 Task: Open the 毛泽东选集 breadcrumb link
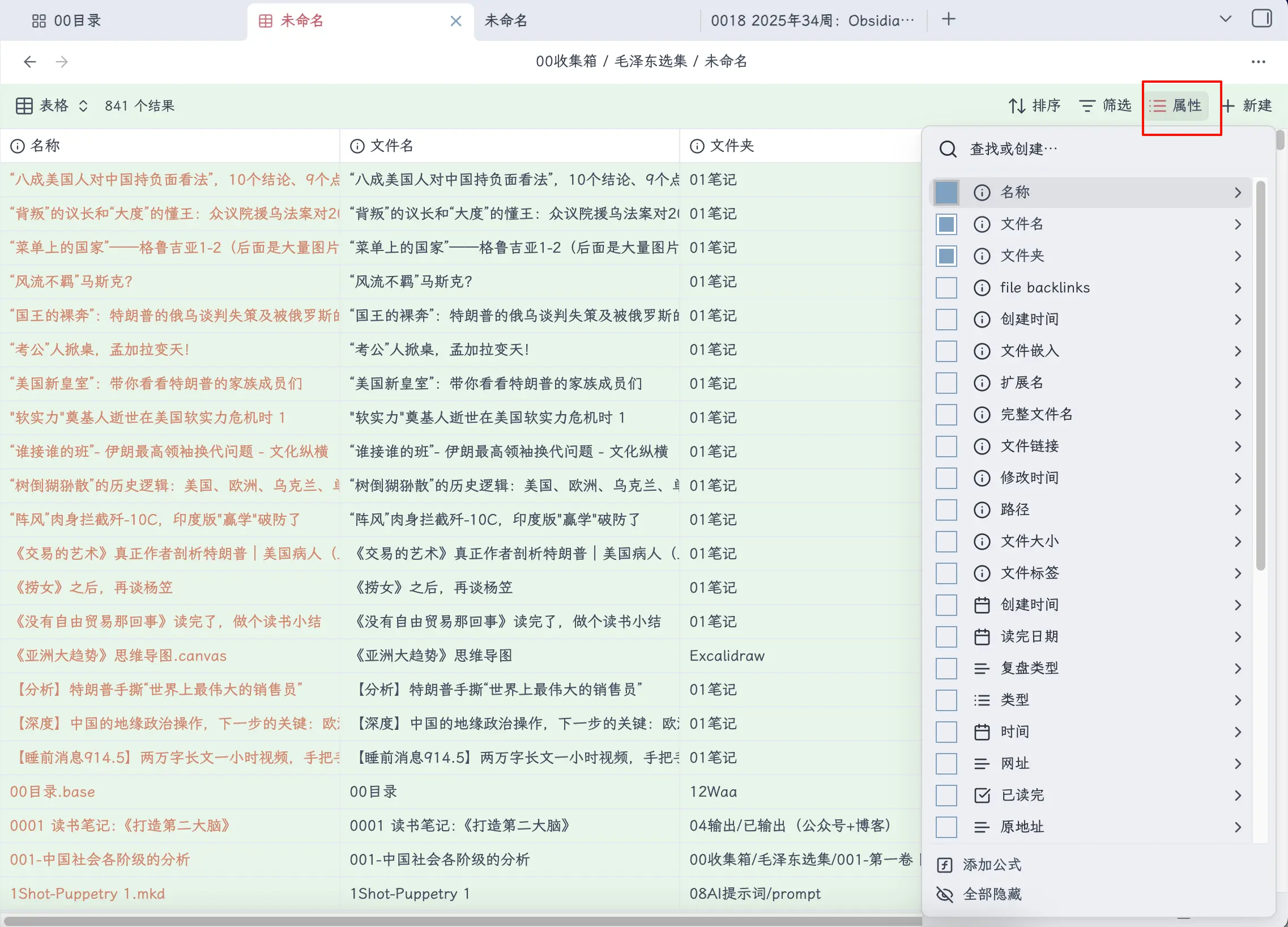click(651, 61)
